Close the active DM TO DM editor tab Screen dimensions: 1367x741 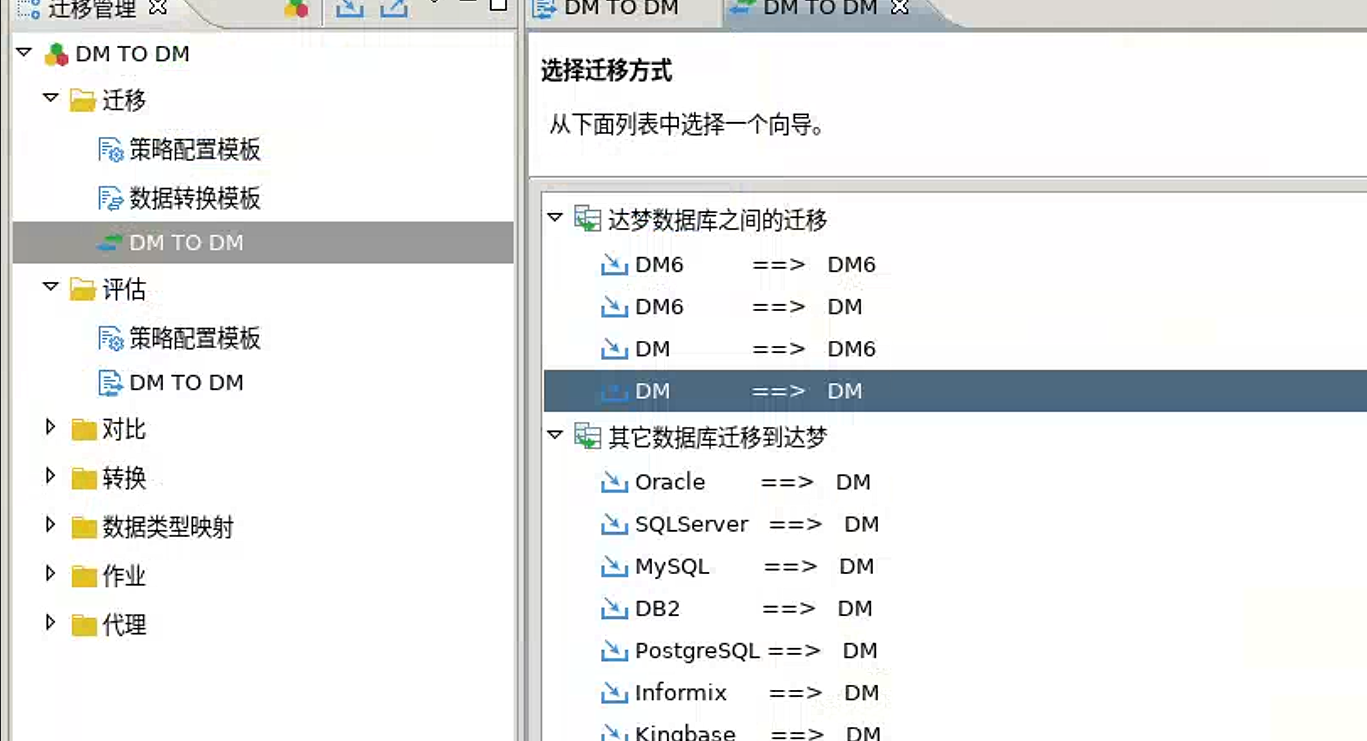point(899,8)
